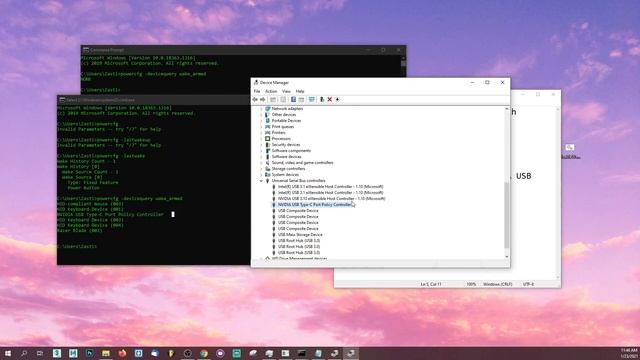Open the File menu in Device Manager
This screenshot has width=640, height=360.
click(x=257, y=91)
